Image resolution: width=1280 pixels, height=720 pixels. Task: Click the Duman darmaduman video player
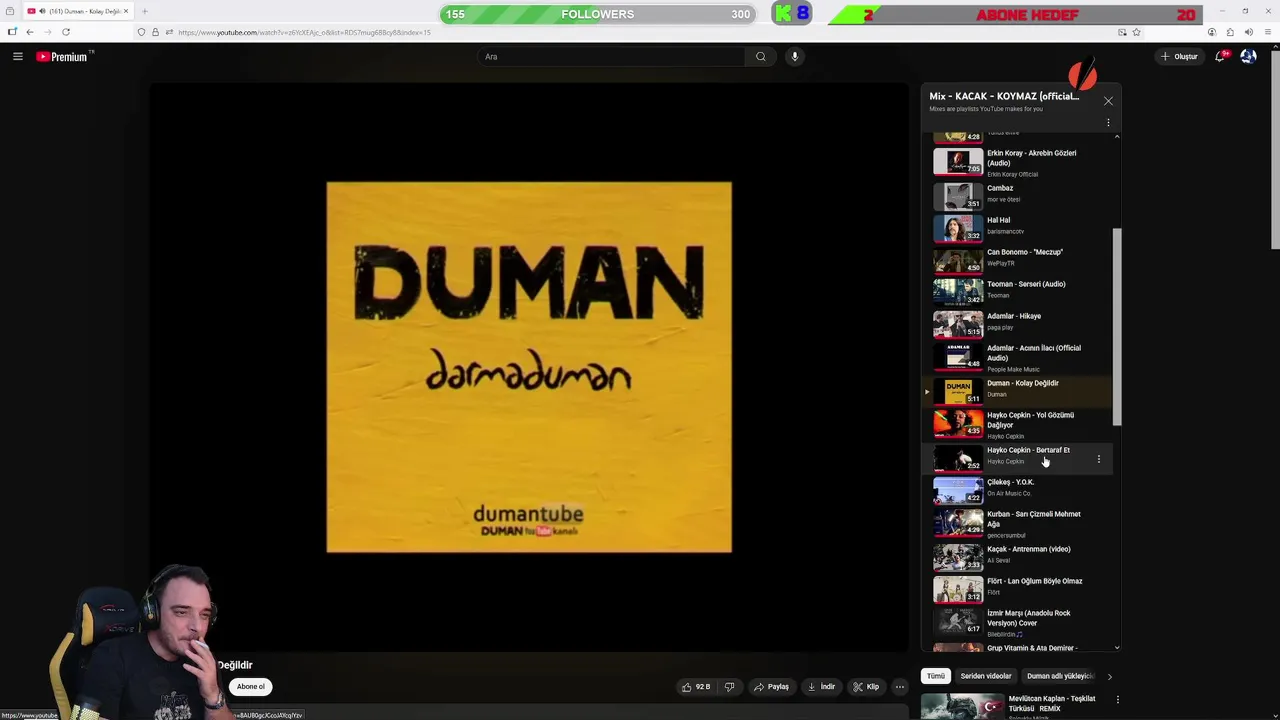pos(529,367)
